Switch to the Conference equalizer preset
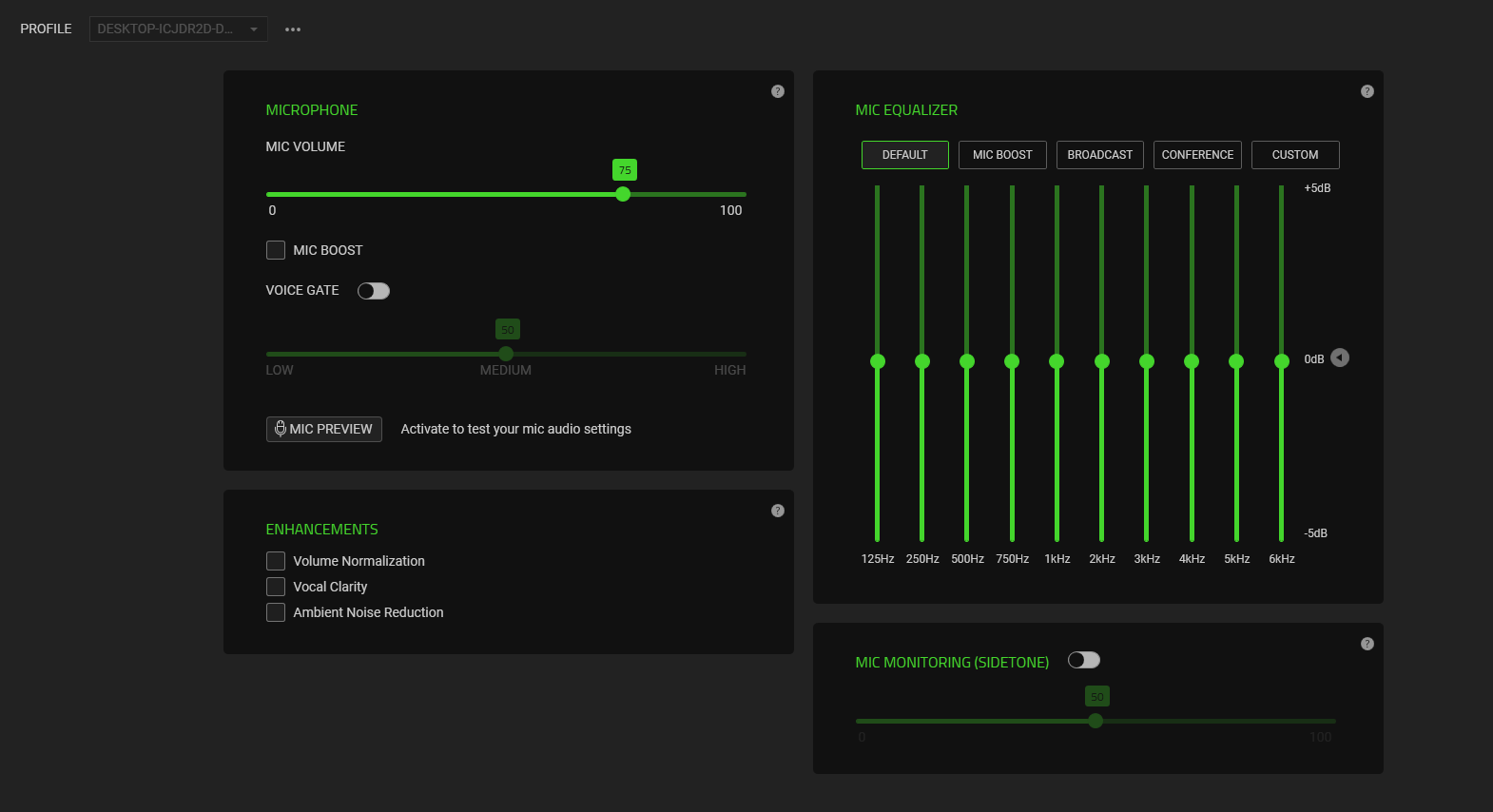 (x=1197, y=155)
